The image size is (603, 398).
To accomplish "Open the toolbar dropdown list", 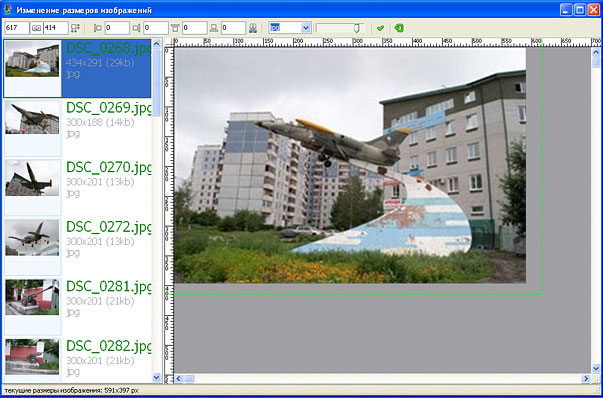I will pos(306,28).
